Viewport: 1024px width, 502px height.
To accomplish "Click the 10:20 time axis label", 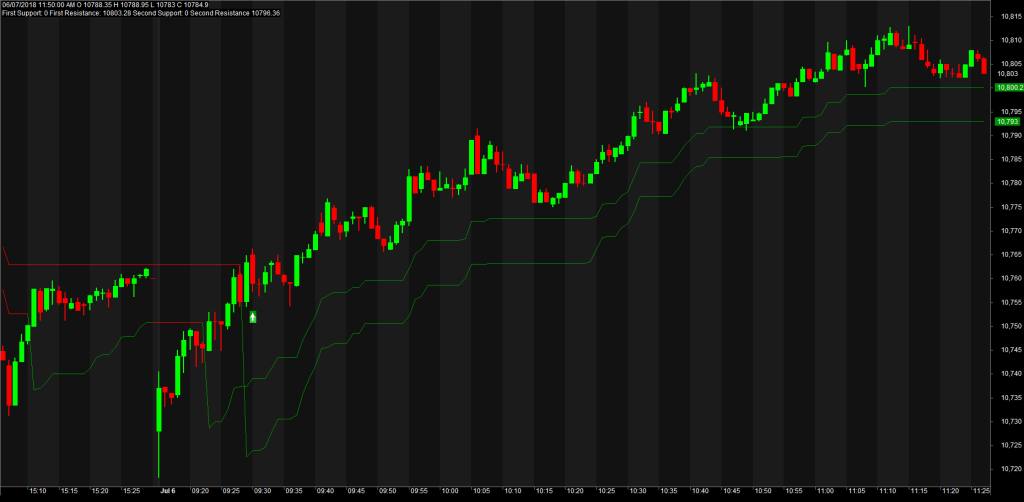I will pos(575,490).
